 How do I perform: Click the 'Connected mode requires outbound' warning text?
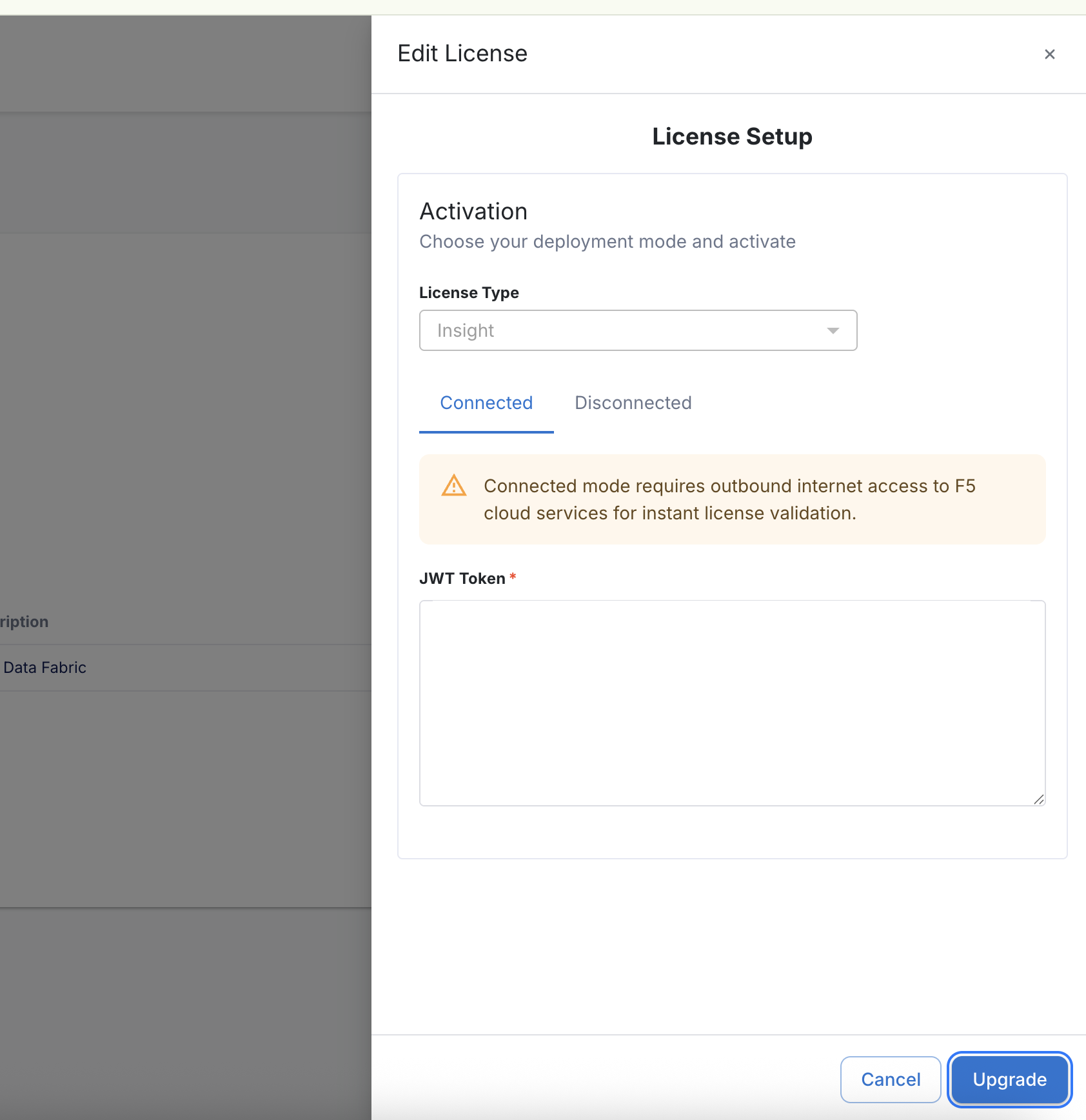point(729,499)
